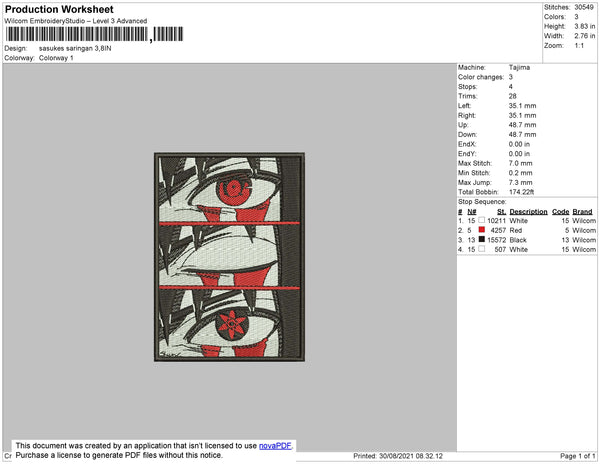
Task: Click the width value 2.76 in
Action: pos(585,36)
